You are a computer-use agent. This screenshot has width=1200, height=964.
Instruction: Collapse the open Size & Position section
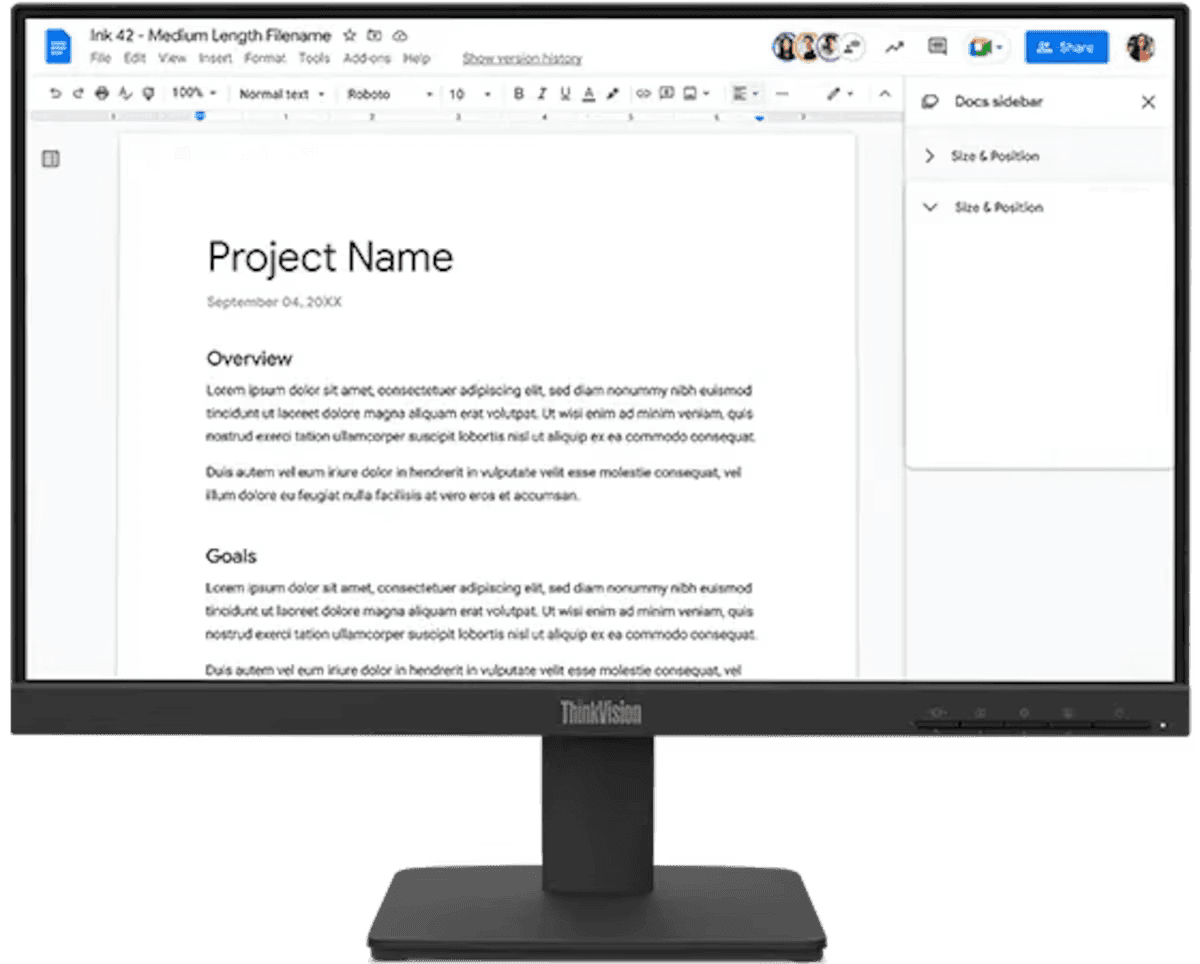[x=930, y=207]
